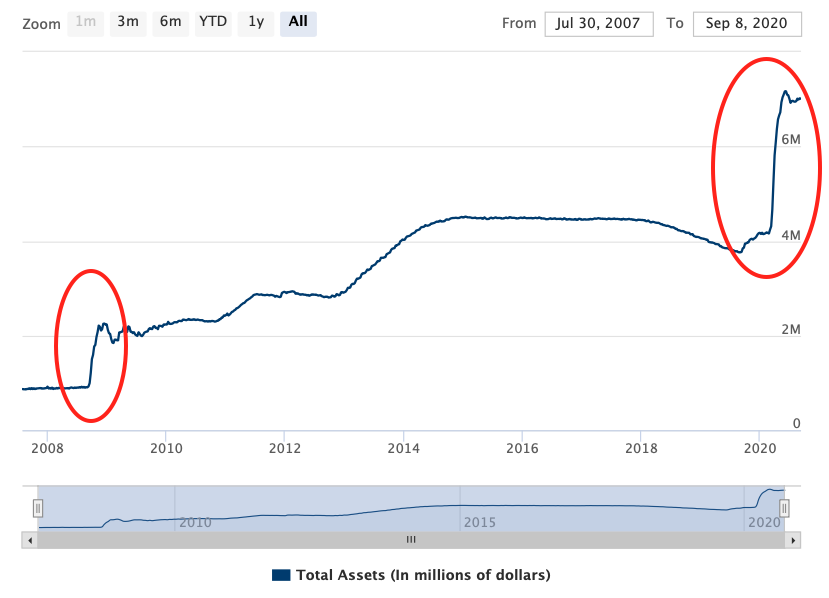The width and height of the screenshot is (829, 598).
Task: Click the navigator scrollbar grip
Action: (x=411, y=539)
